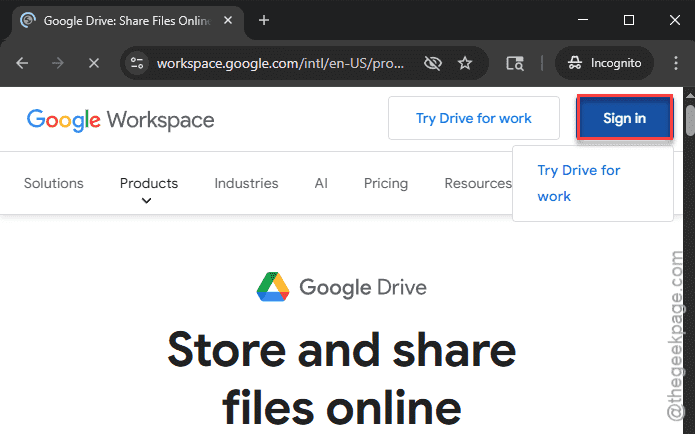Open site information icon in address bar

coord(137,63)
